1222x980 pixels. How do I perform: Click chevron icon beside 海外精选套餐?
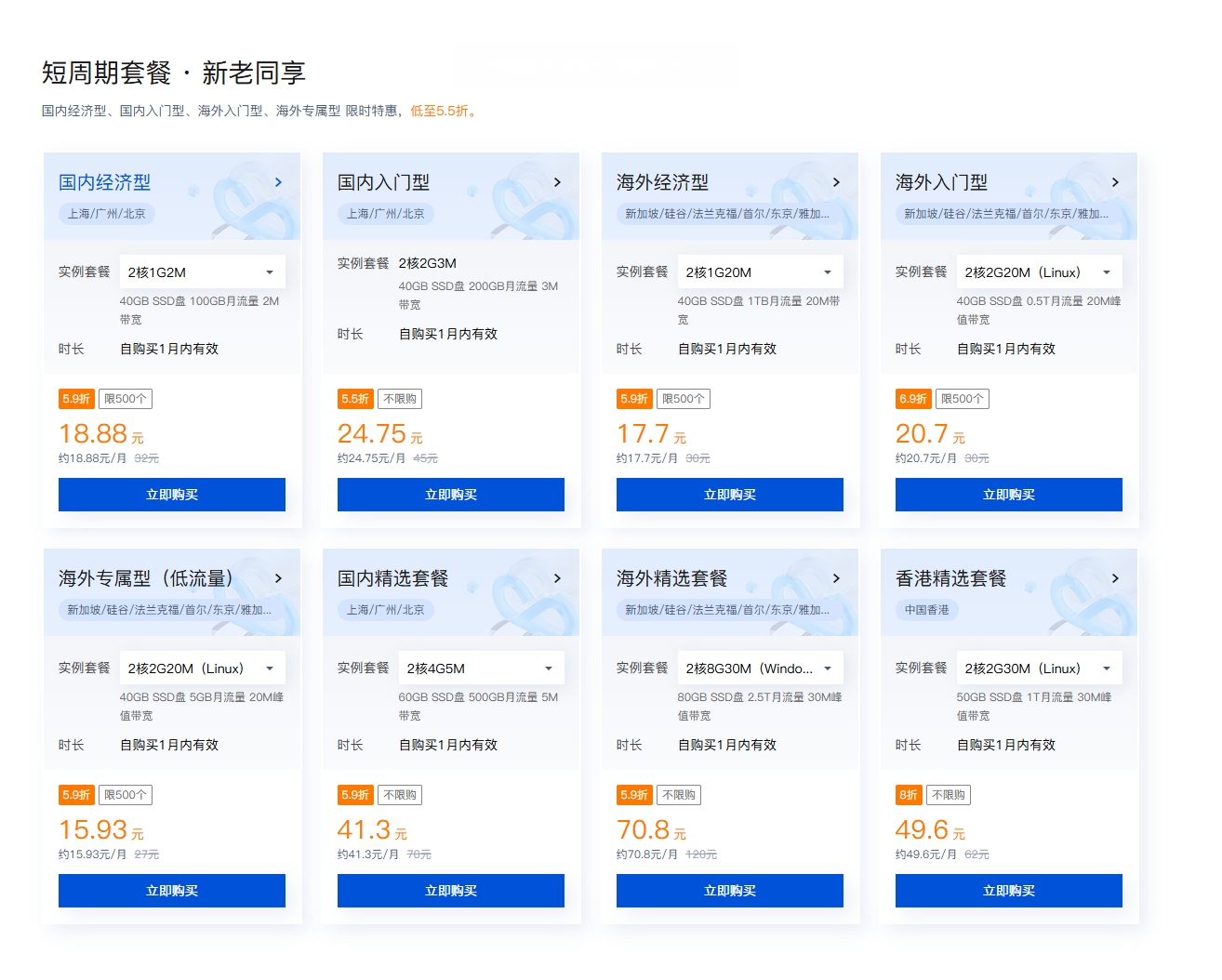point(836,578)
